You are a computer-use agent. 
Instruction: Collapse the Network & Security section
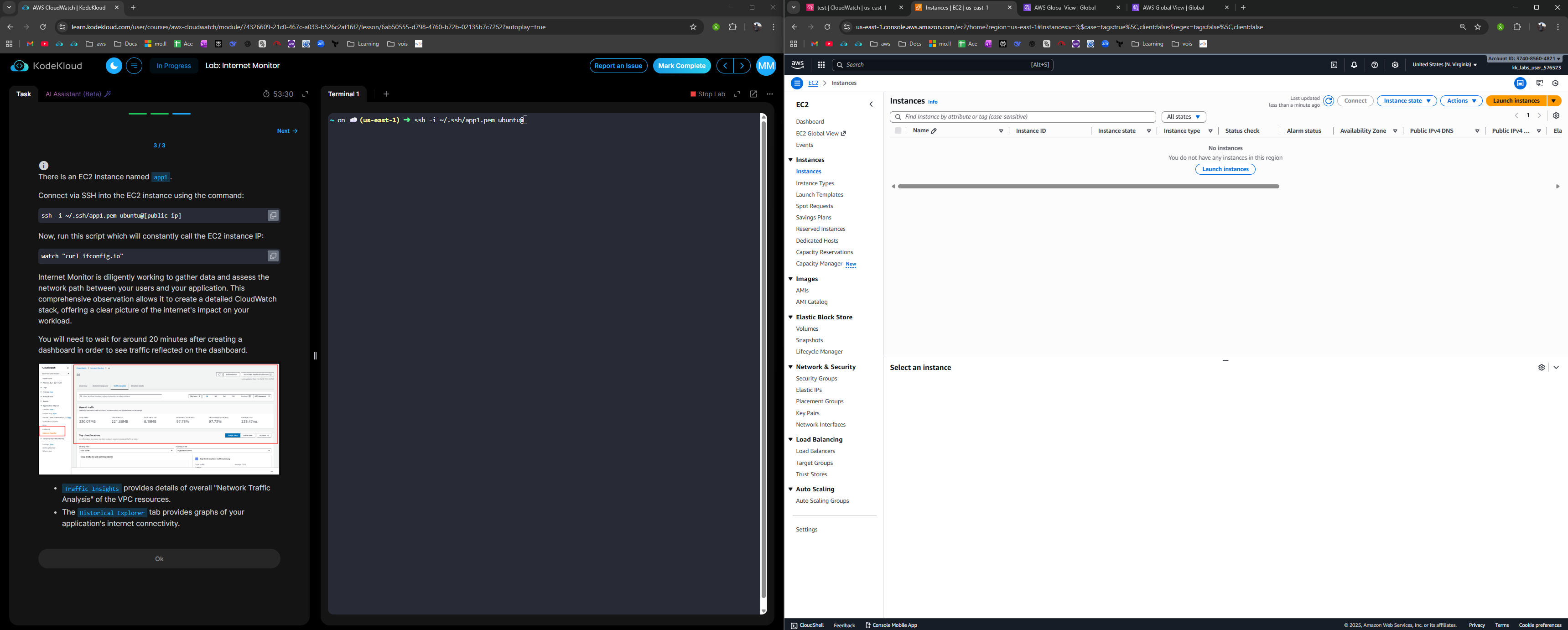(791, 367)
